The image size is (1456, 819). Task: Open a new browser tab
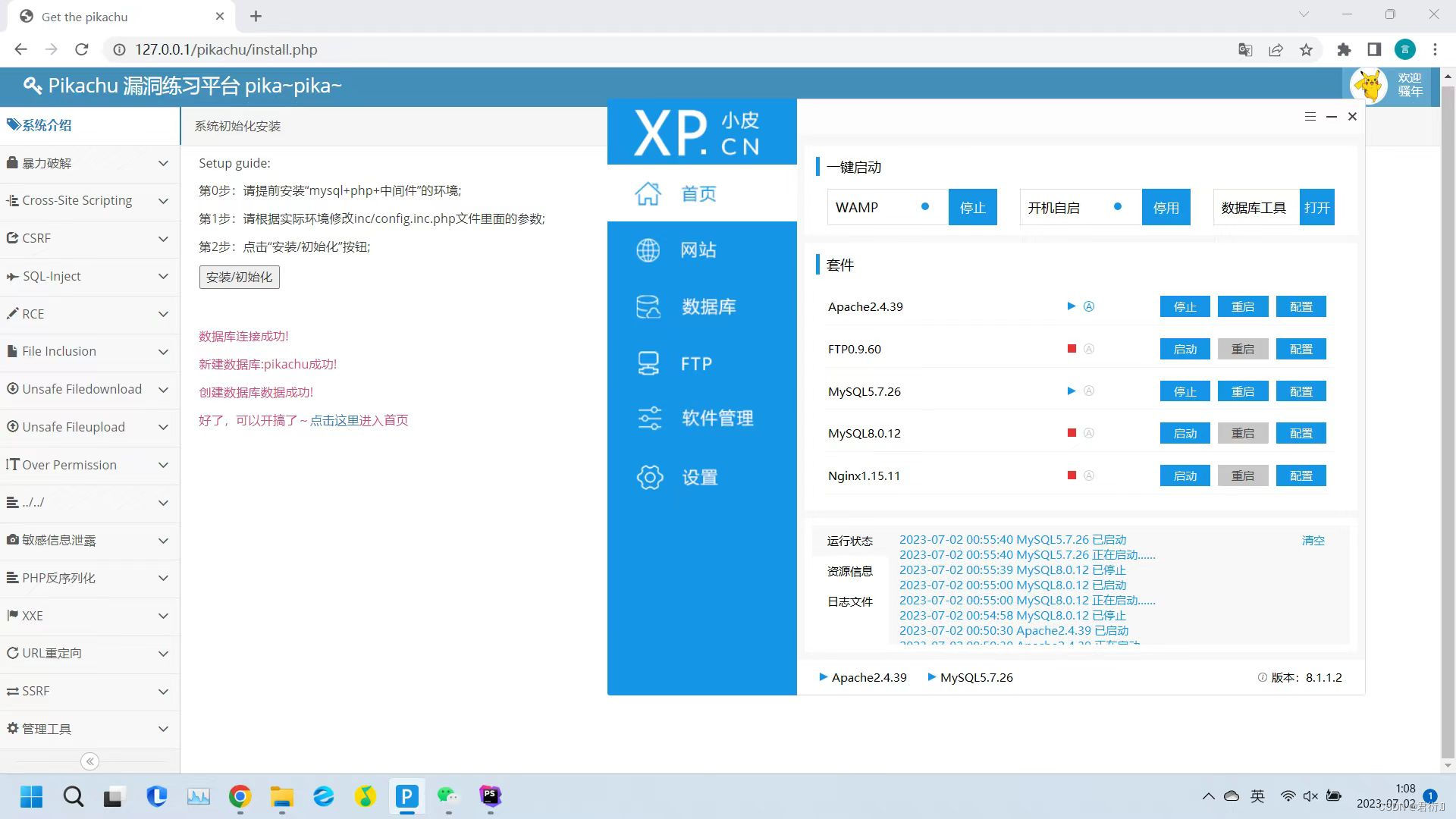click(x=256, y=17)
